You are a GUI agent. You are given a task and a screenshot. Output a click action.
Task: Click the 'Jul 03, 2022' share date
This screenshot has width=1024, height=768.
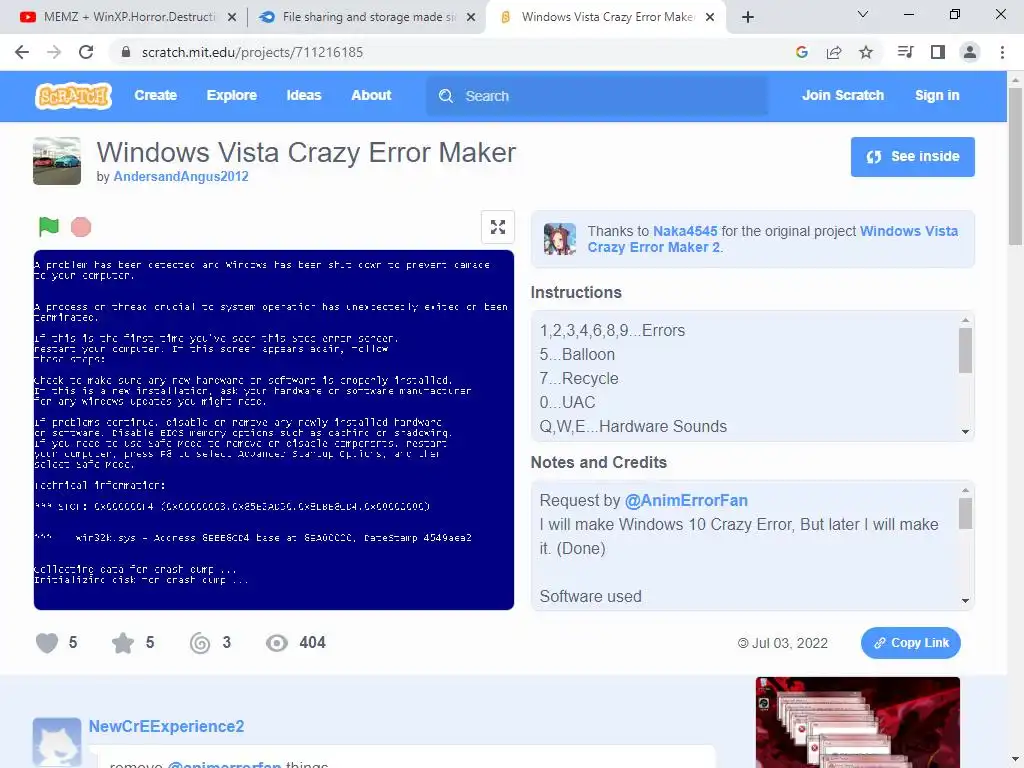[790, 643]
